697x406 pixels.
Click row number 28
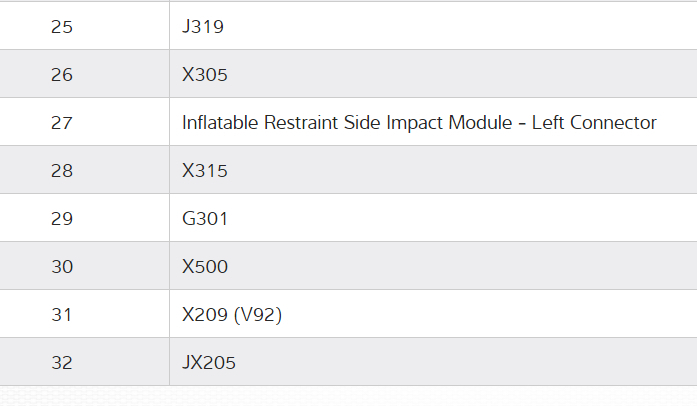(61, 170)
